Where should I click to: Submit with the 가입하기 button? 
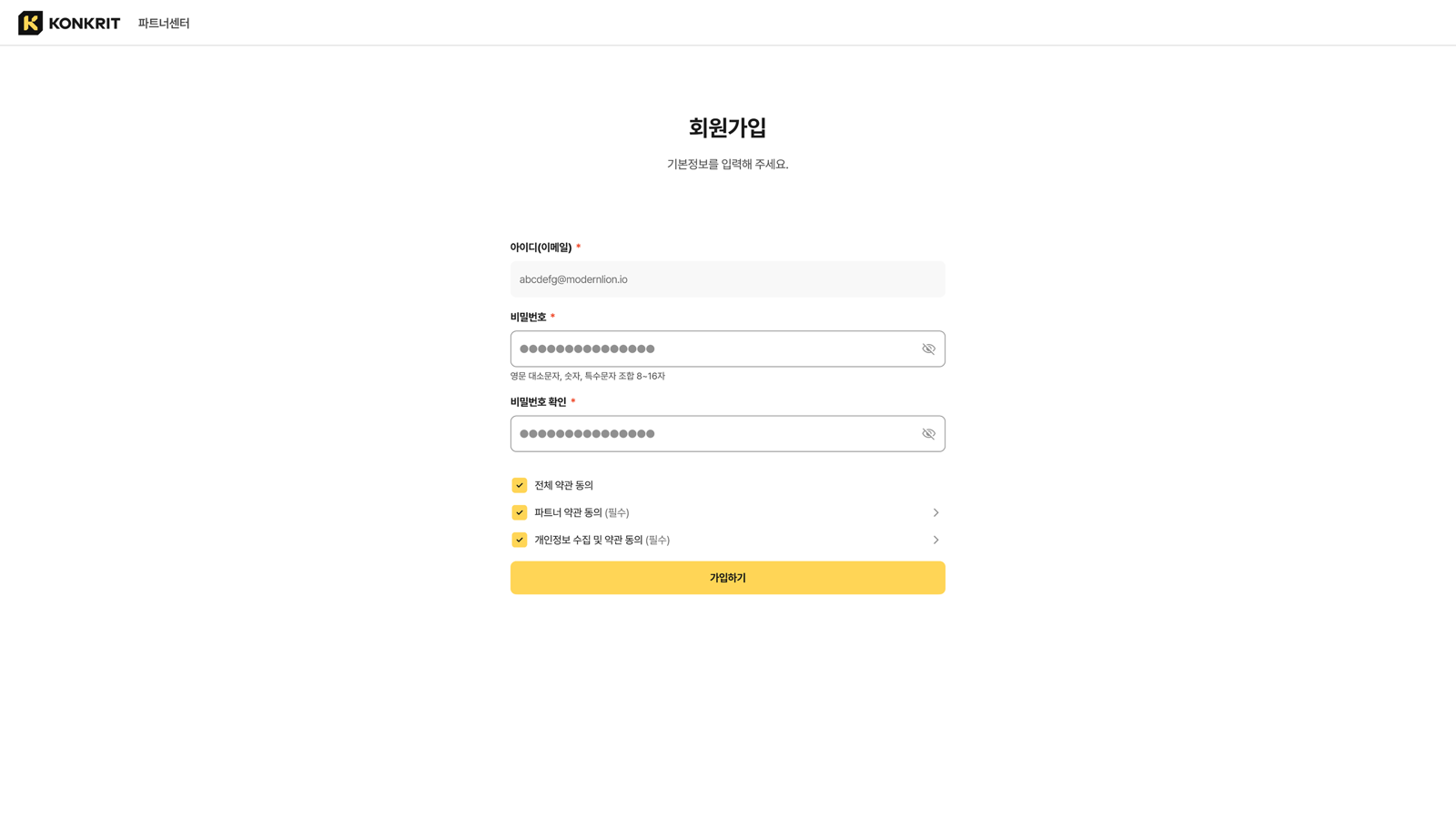tap(727, 578)
